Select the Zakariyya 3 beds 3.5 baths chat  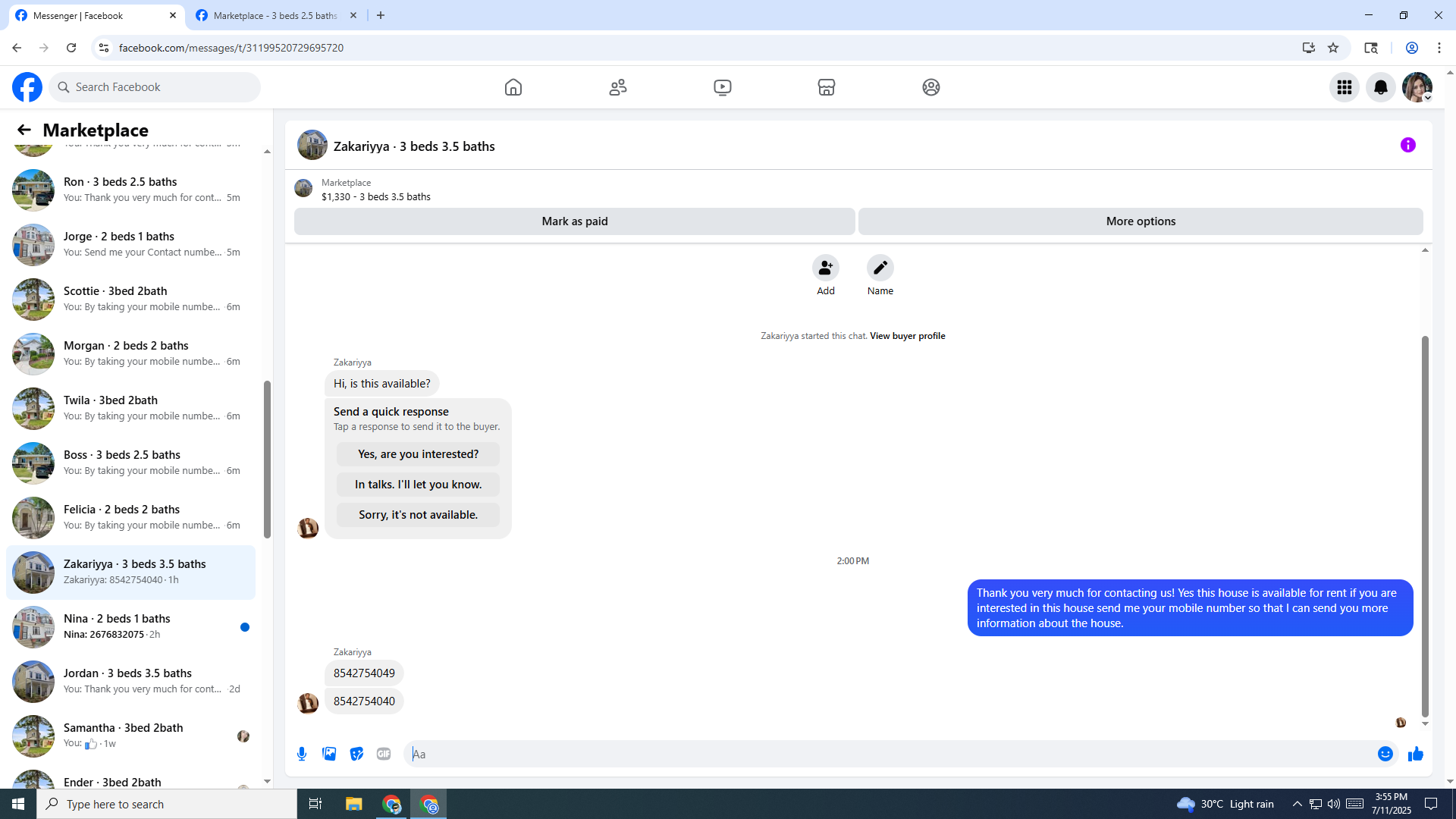[130, 572]
